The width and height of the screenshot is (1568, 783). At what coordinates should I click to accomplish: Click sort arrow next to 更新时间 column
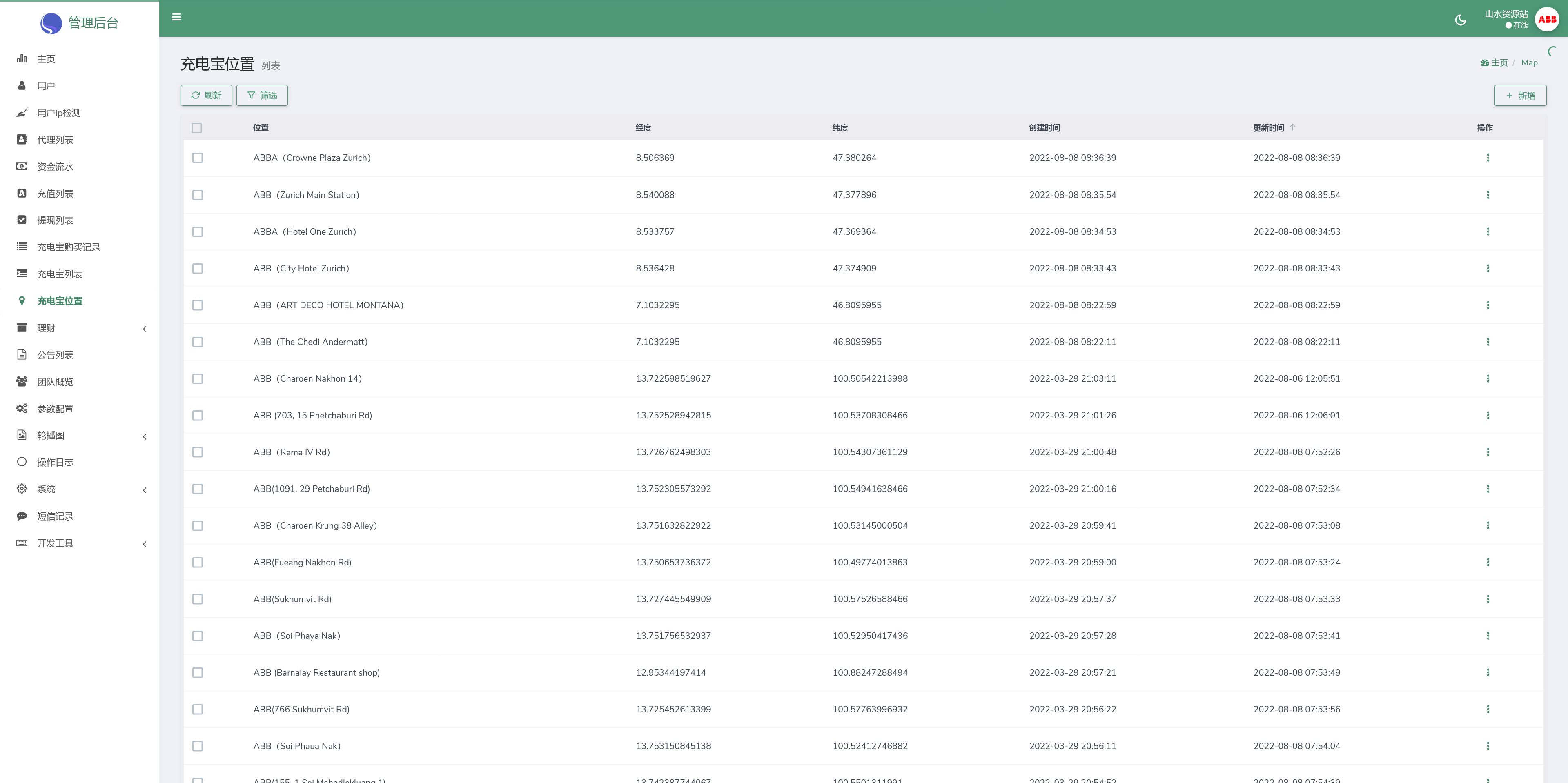1292,127
